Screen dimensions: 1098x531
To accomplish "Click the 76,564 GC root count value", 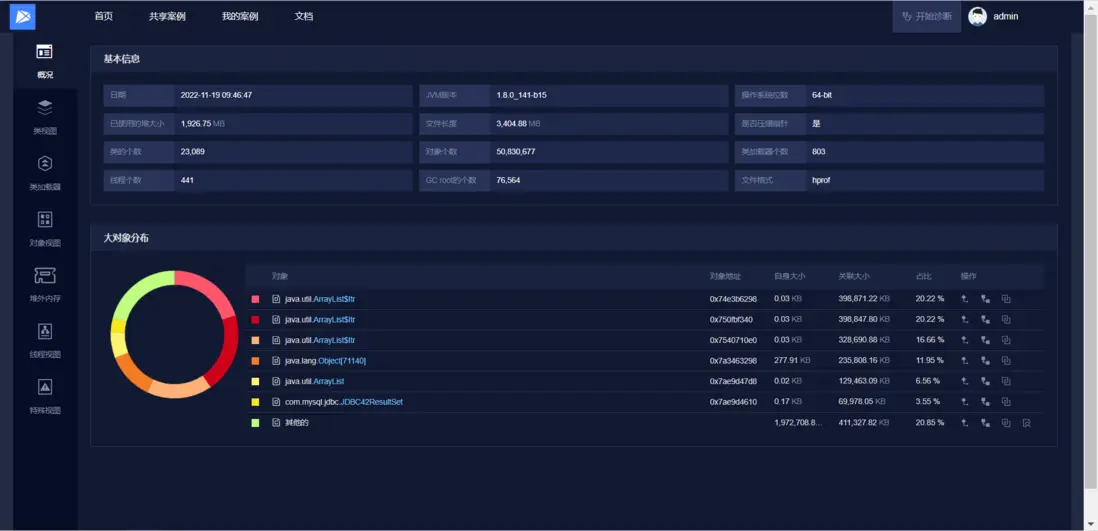I will click(508, 180).
